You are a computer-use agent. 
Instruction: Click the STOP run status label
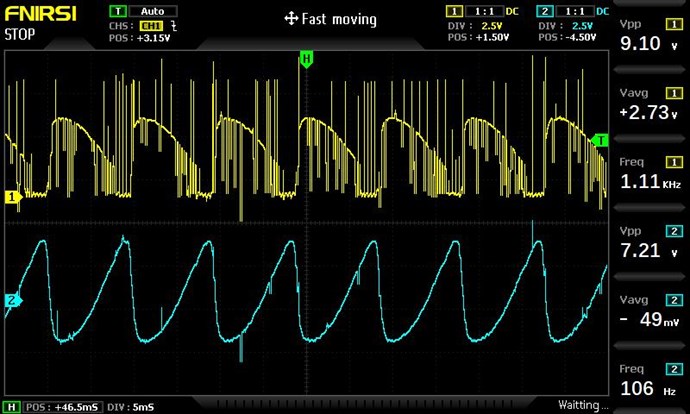(x=20, y=34)
